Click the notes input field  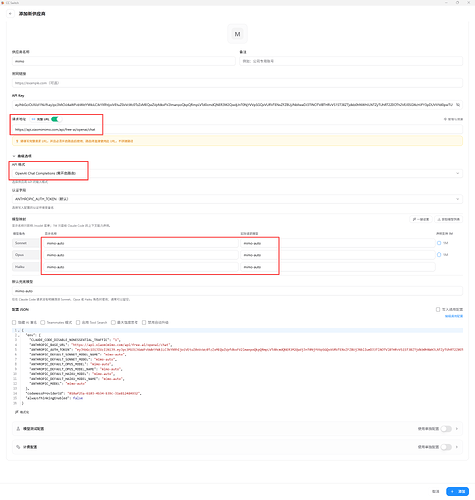tap(351, 61)
